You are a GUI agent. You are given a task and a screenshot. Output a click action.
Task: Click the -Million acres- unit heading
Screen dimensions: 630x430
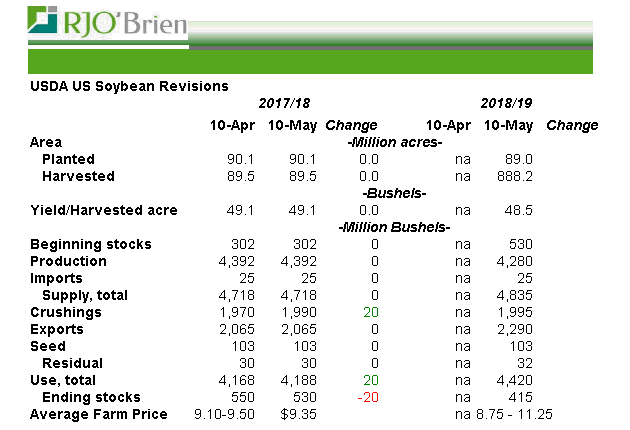[394, 142]
